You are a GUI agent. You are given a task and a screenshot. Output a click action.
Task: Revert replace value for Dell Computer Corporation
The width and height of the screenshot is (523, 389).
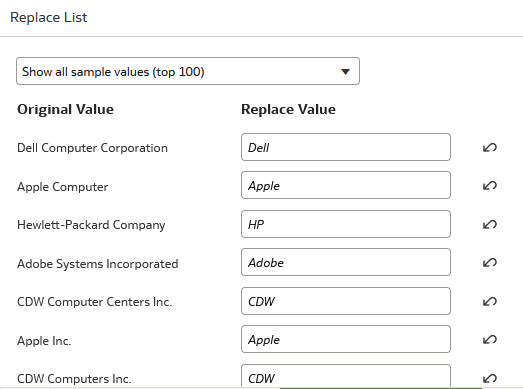point(490,147)
